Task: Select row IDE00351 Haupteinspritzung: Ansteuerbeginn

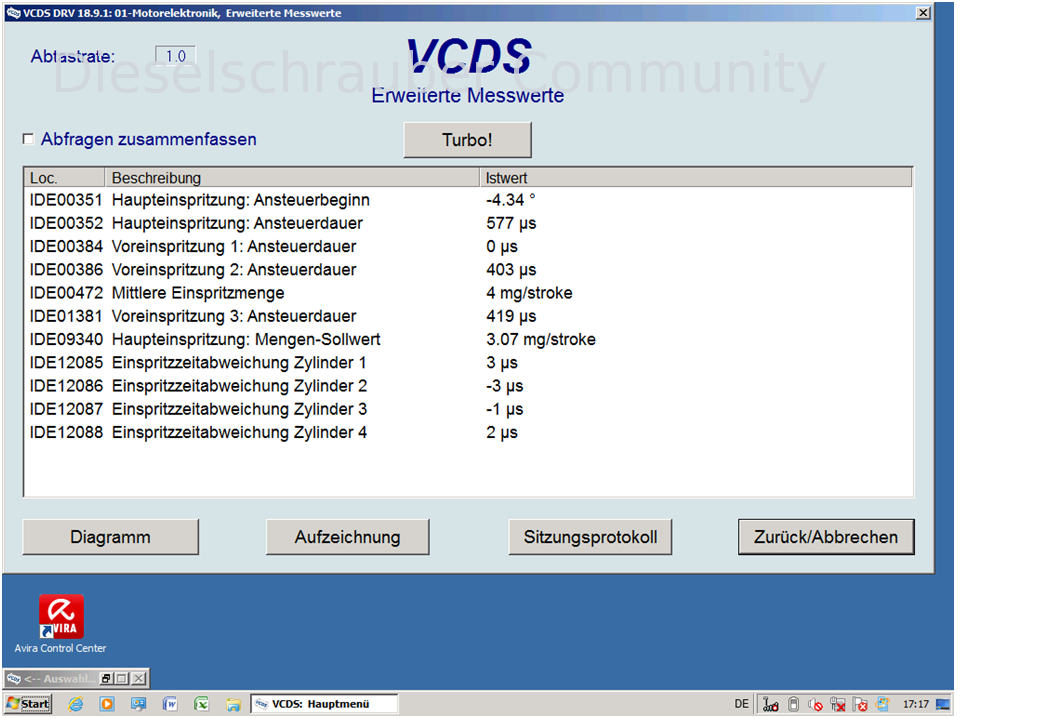Action: (468, 200)
